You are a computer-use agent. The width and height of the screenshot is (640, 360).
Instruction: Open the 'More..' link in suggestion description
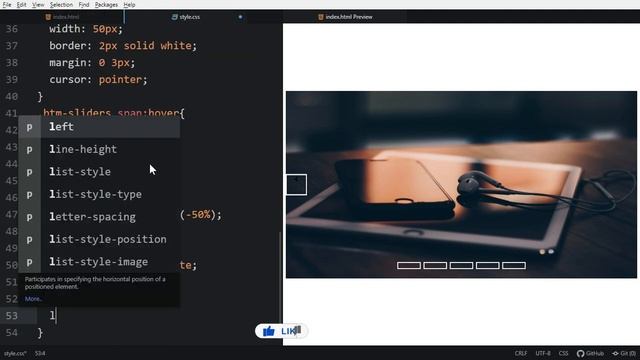[x=33, y=299]
